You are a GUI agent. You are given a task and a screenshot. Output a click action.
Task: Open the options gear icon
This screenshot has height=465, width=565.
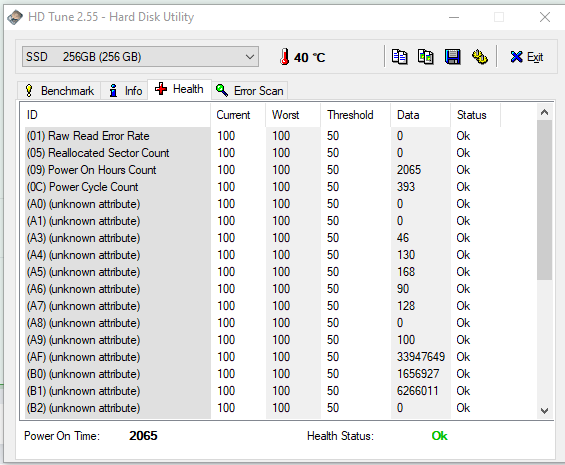pyautogui.click(x=480, y=57)
